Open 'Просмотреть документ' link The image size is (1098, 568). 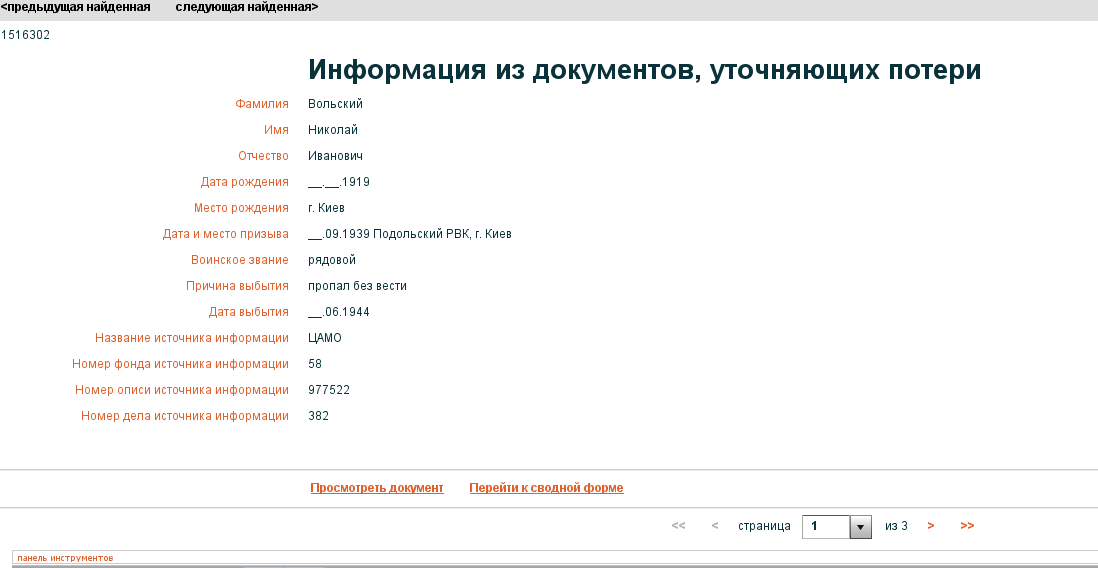[x=377, y=488]
